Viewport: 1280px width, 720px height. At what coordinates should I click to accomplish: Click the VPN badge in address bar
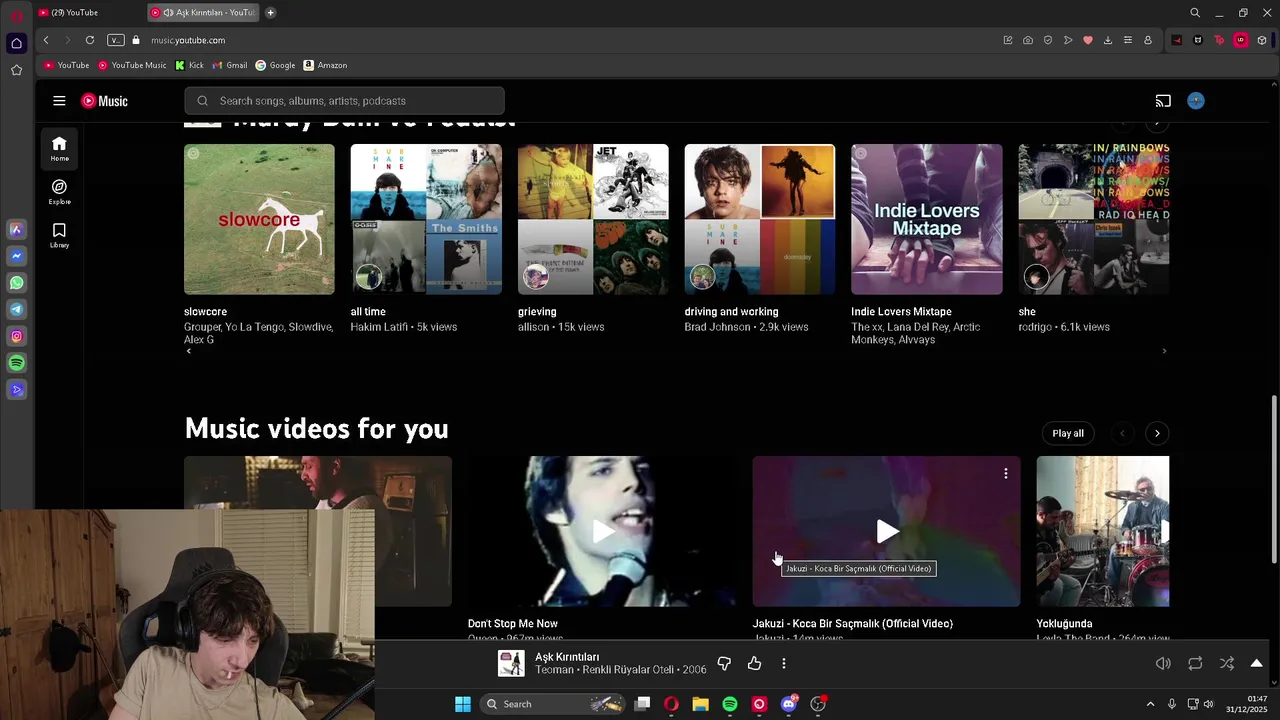point(115,40)
